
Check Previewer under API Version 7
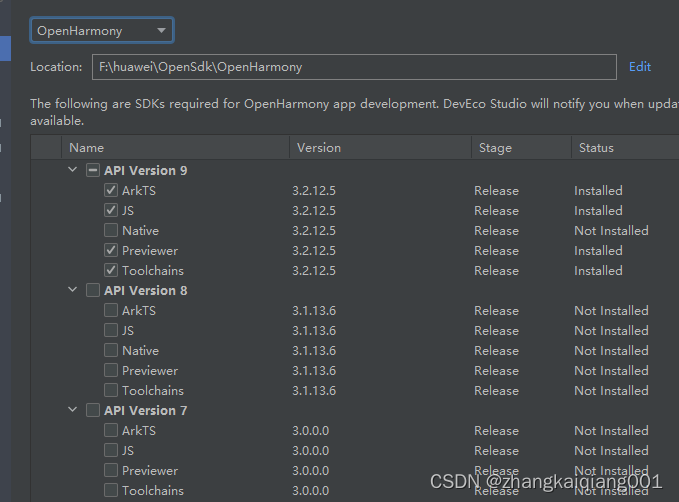pyautogui.click(x=111, y=470)
